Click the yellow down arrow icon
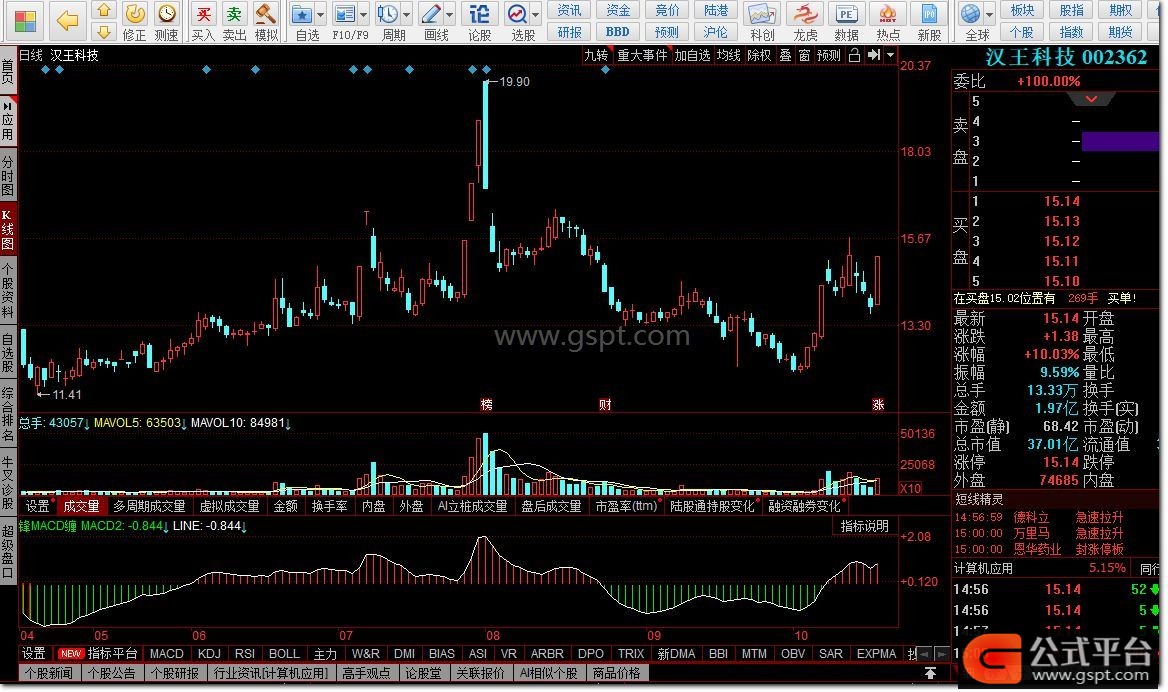The image size is (1168, 692). pyautogui.click(x=104, y=31)
